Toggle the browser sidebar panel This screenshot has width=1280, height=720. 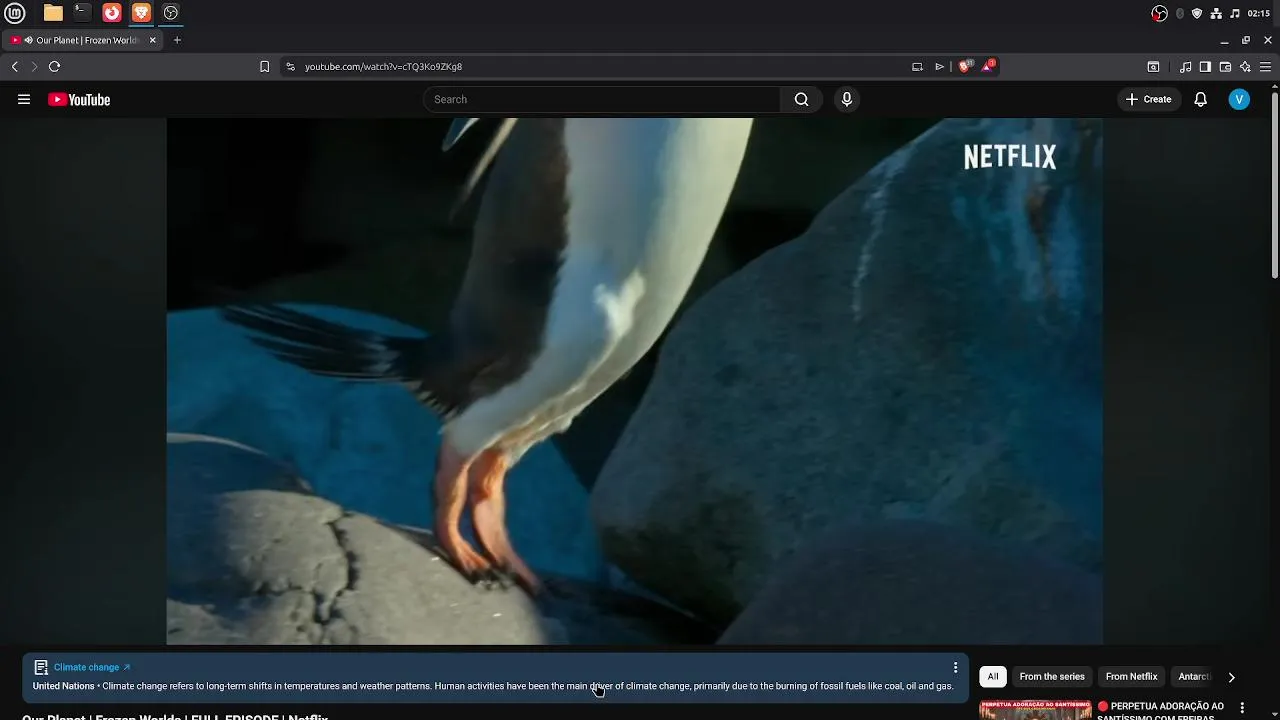pyautogui.click(x=1205, y=67)
